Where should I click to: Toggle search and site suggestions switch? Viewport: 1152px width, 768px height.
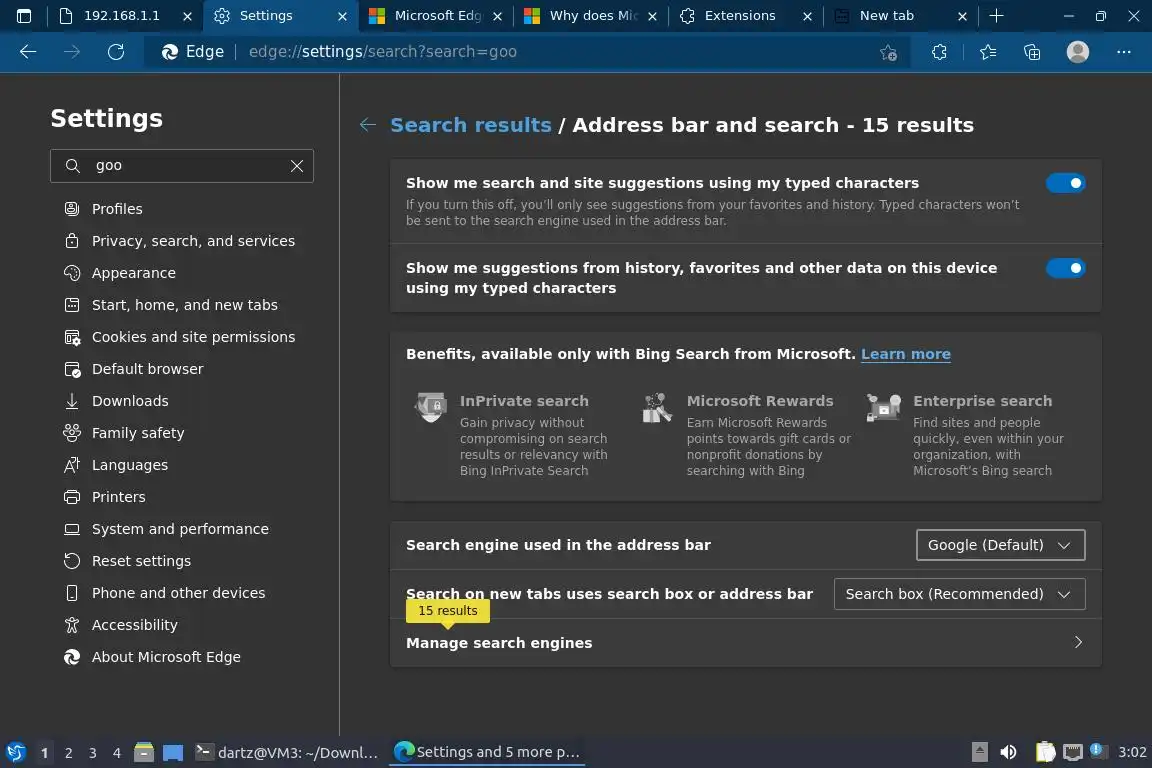pos(1065,183)
